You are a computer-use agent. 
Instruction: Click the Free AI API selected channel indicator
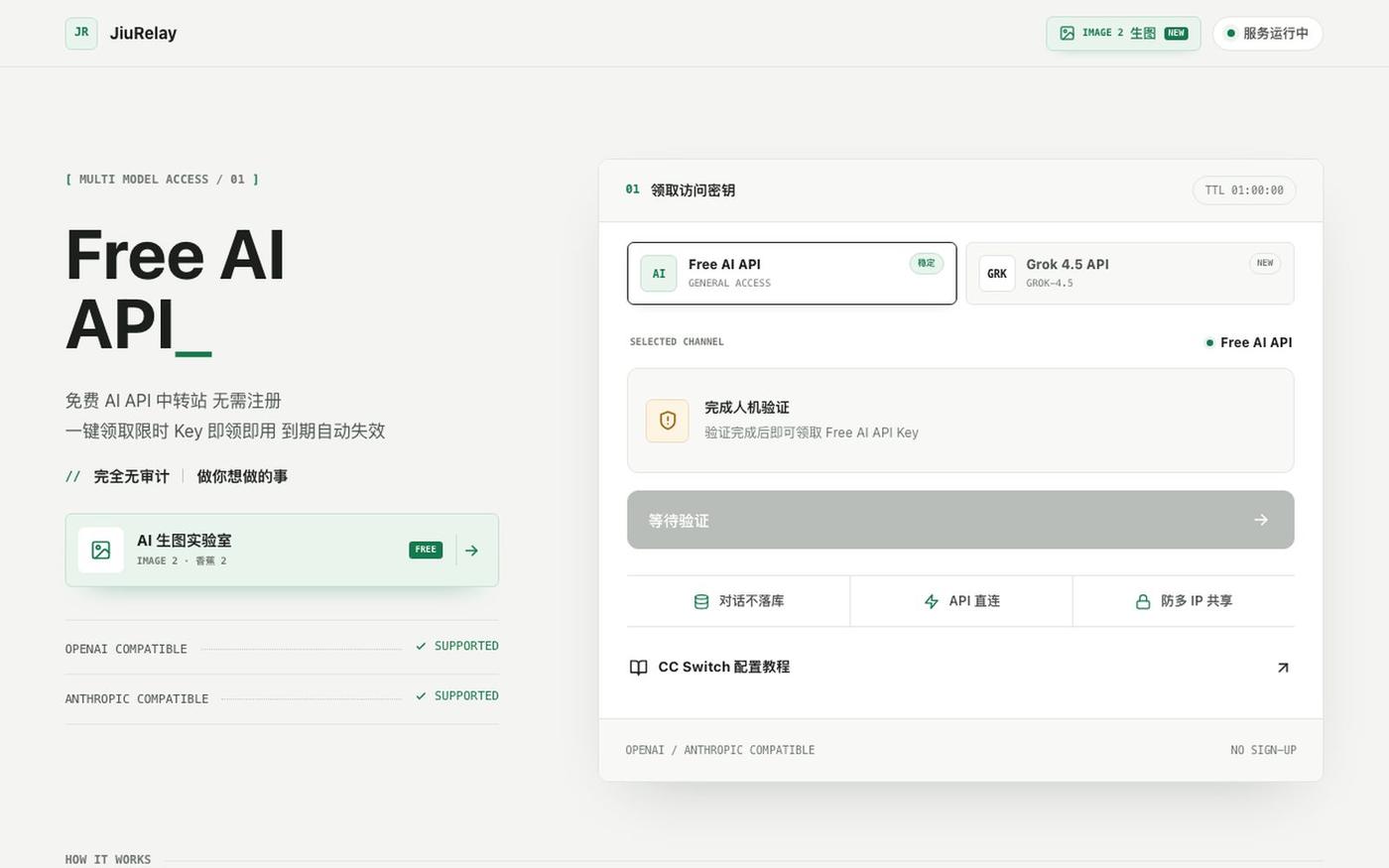[x=1248, y=342]
